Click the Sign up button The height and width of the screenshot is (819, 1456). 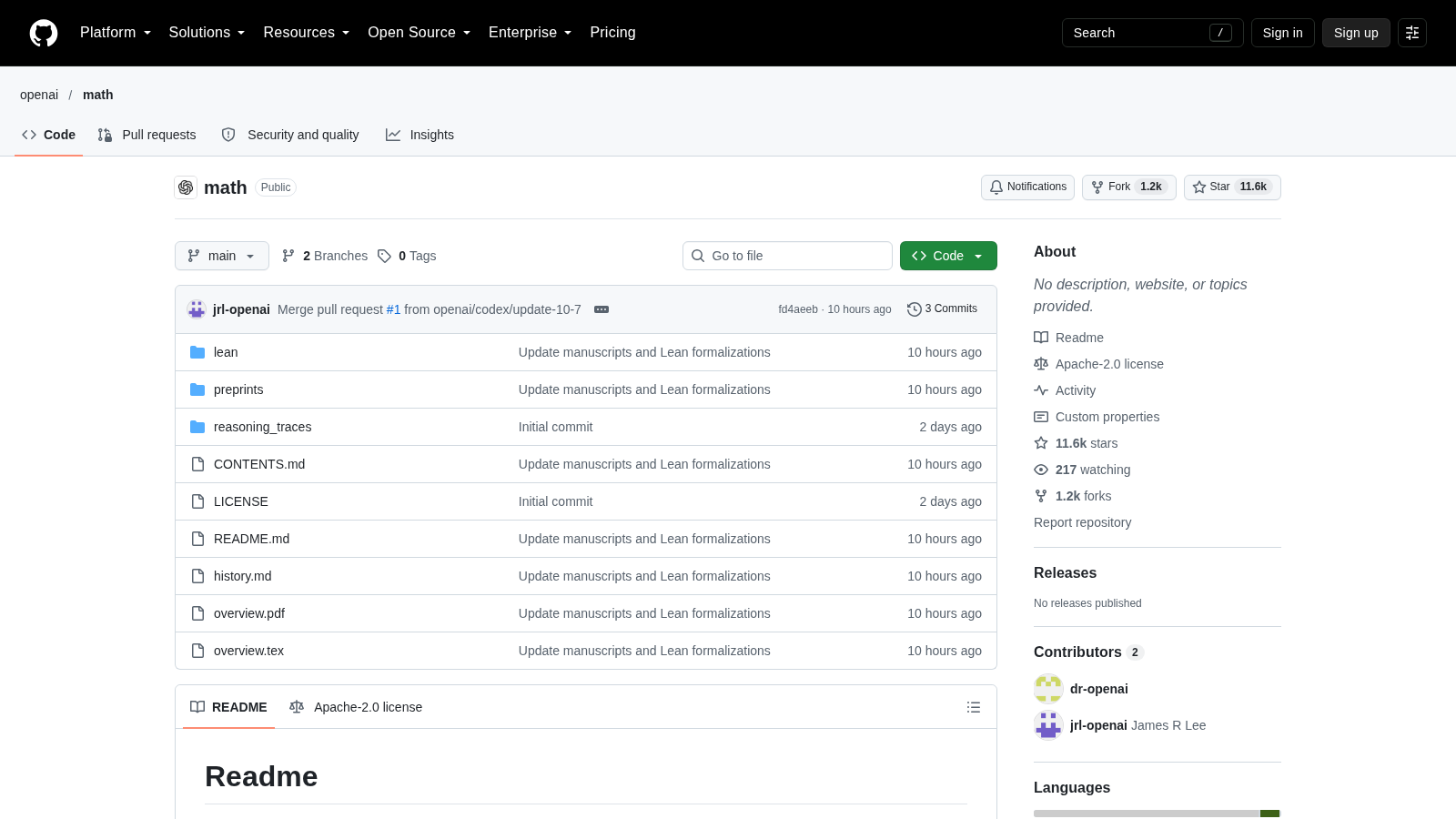(1356, 33)
